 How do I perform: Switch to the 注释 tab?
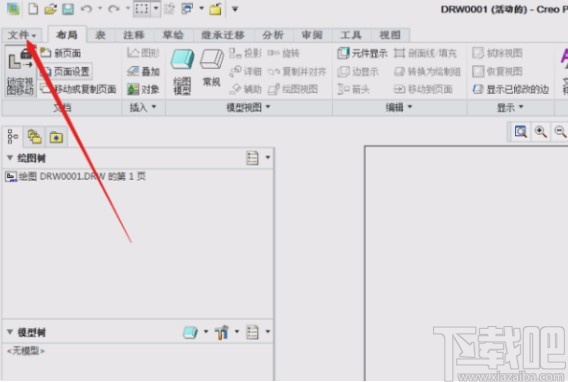click(134, 35)
